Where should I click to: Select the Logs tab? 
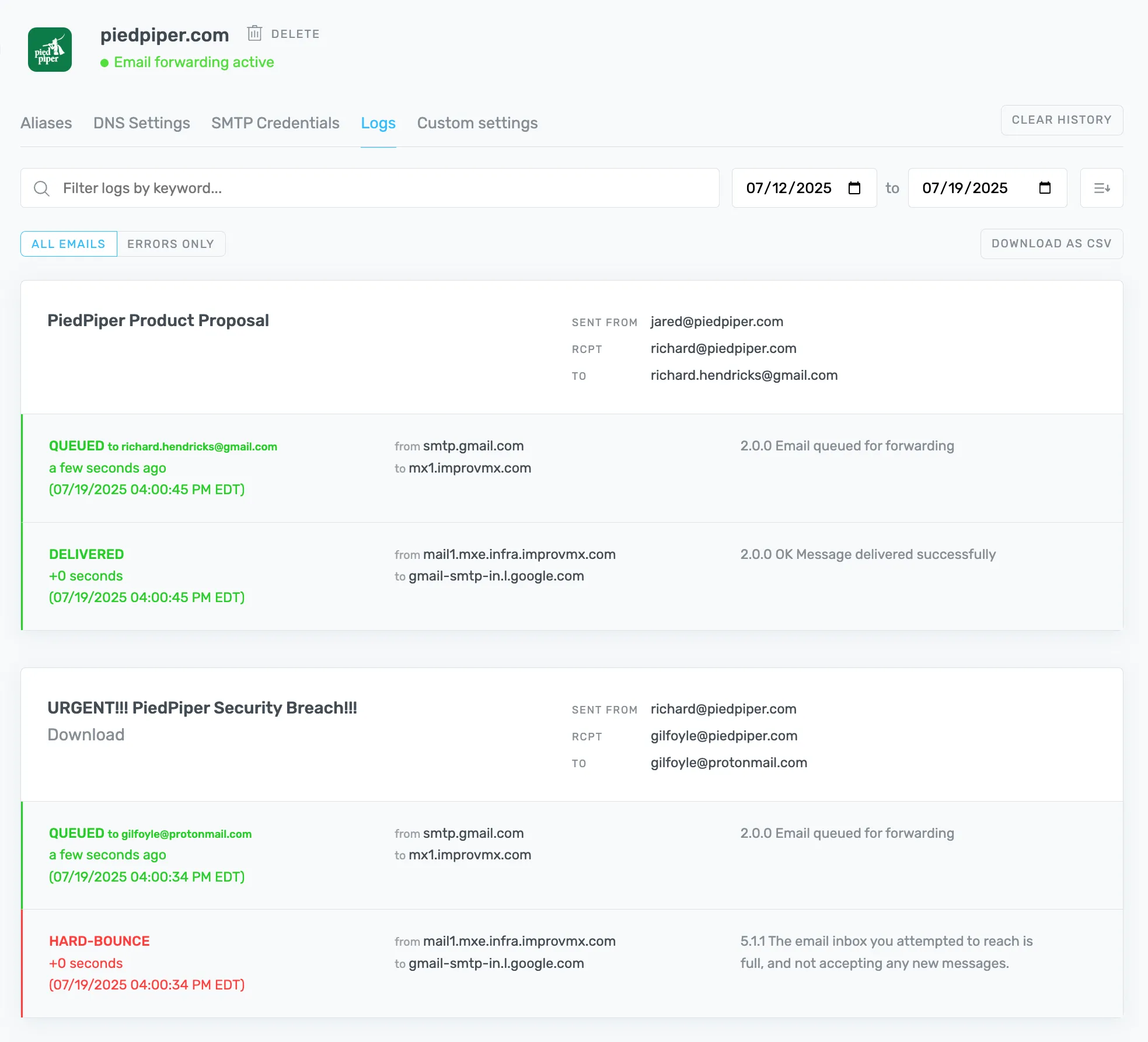[x=378, y=123]
